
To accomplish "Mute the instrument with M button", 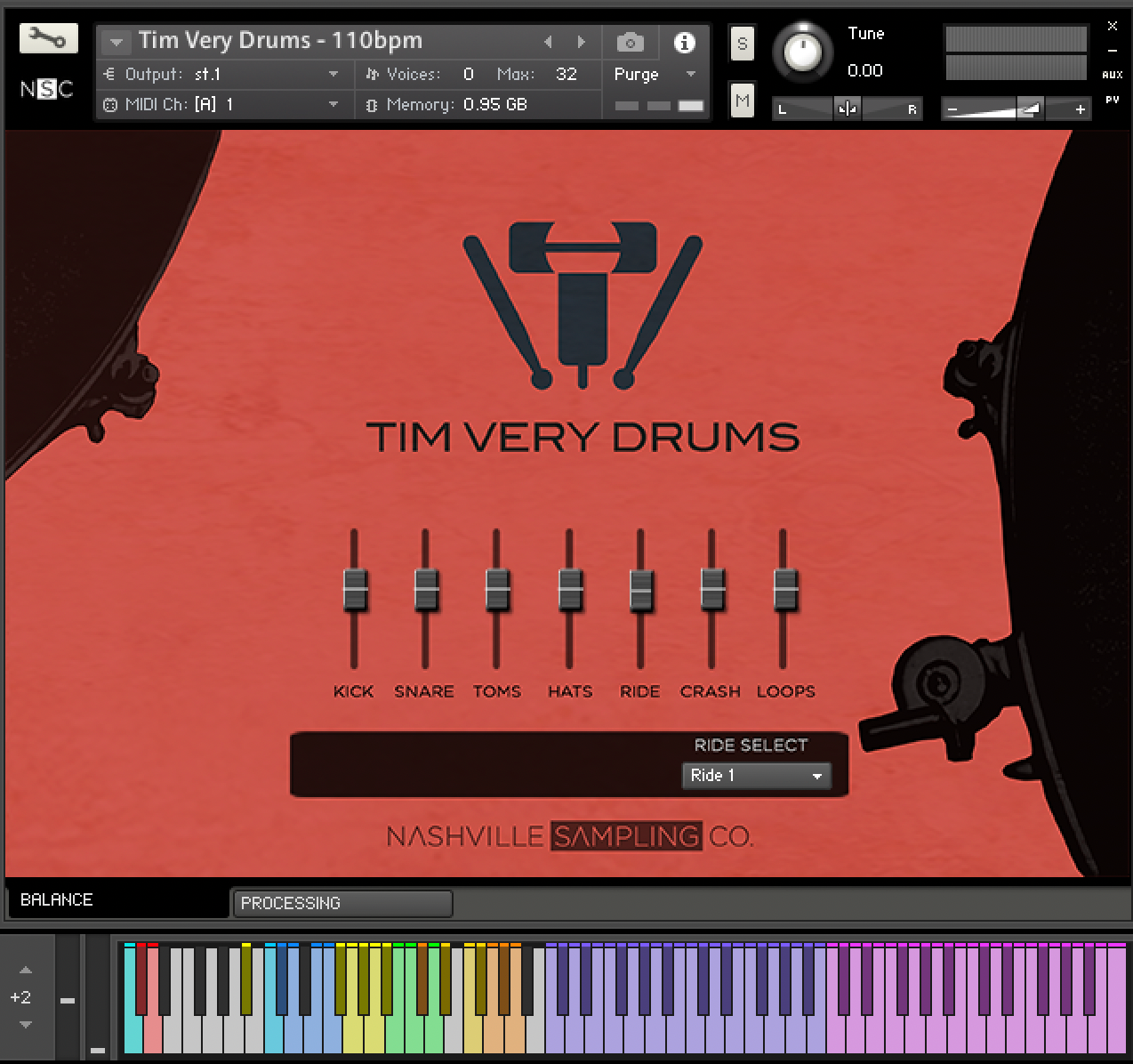I will click(742, 101).
